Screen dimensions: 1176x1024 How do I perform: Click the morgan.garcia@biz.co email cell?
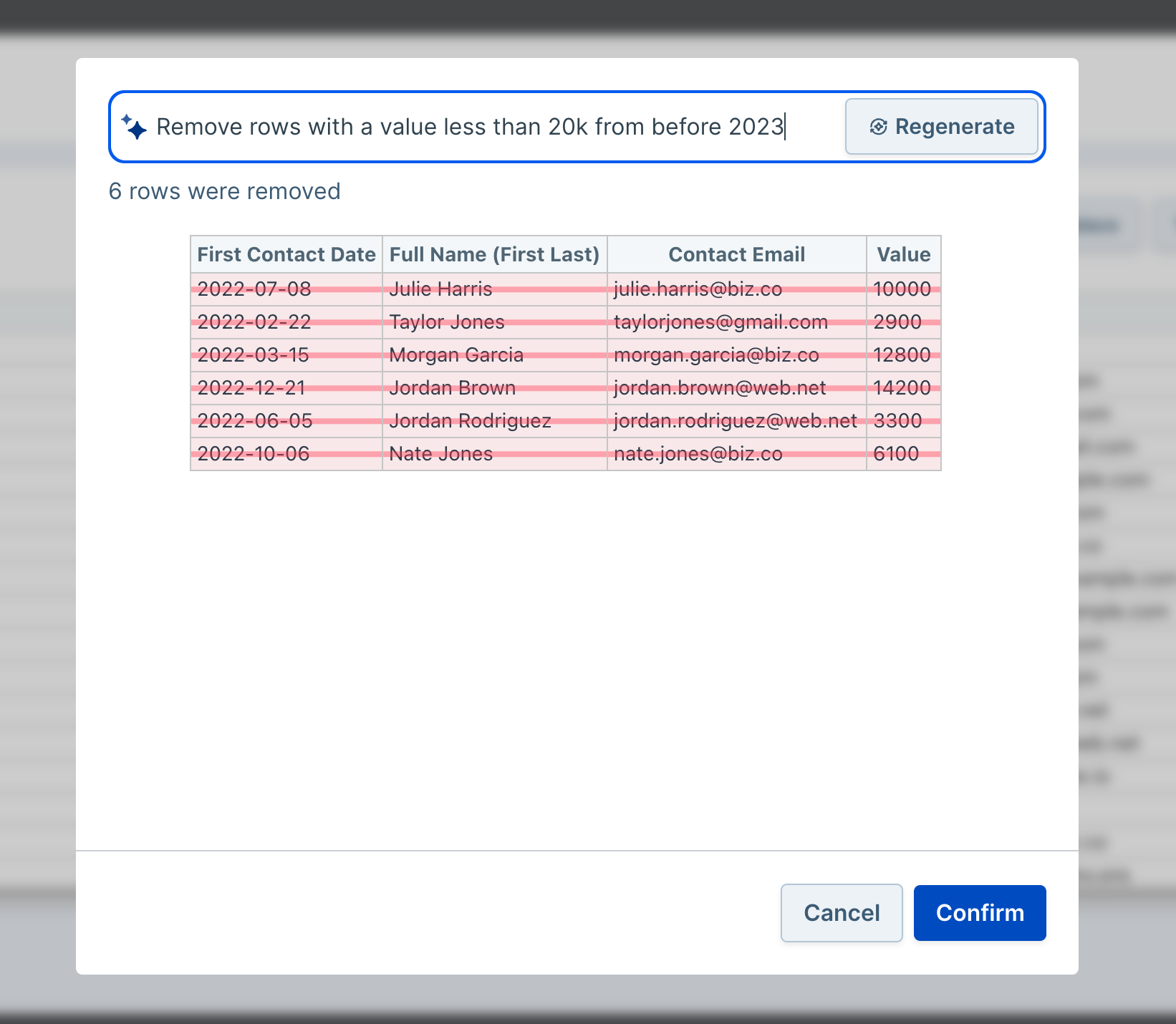coord(737,355)
